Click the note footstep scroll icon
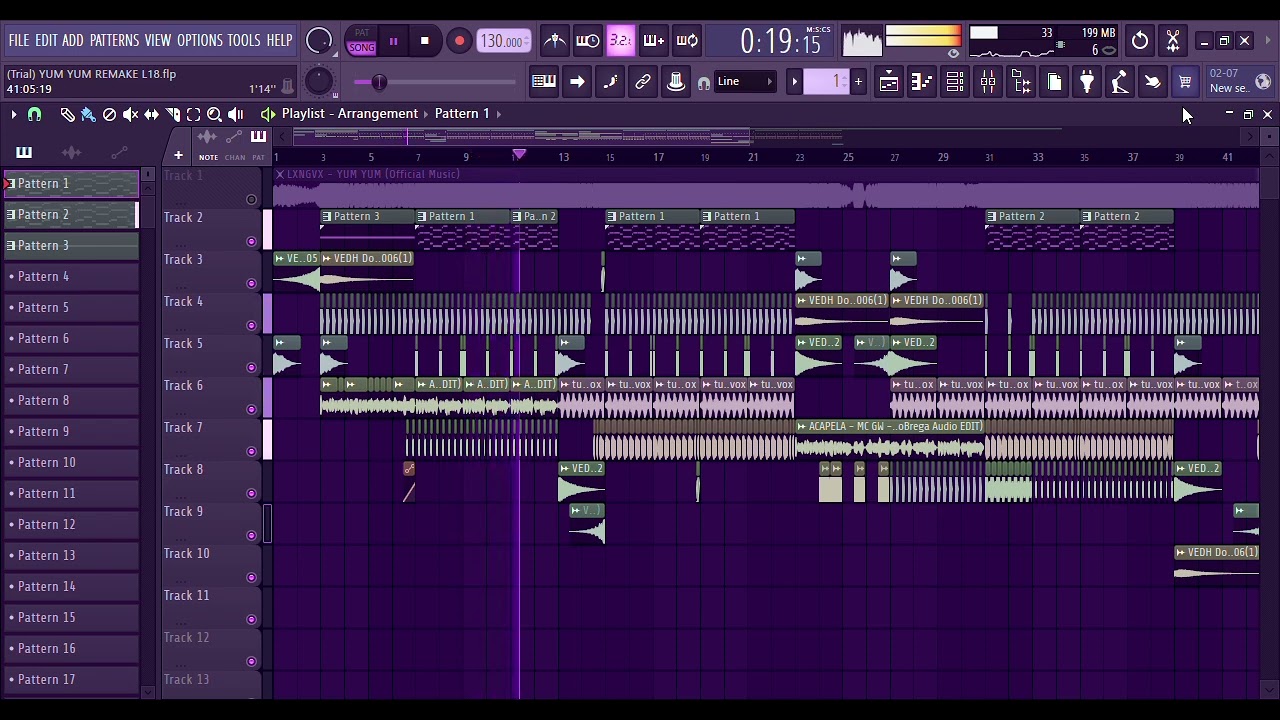The height and width of the screenshot is (720, 1280). click(610, 82)
